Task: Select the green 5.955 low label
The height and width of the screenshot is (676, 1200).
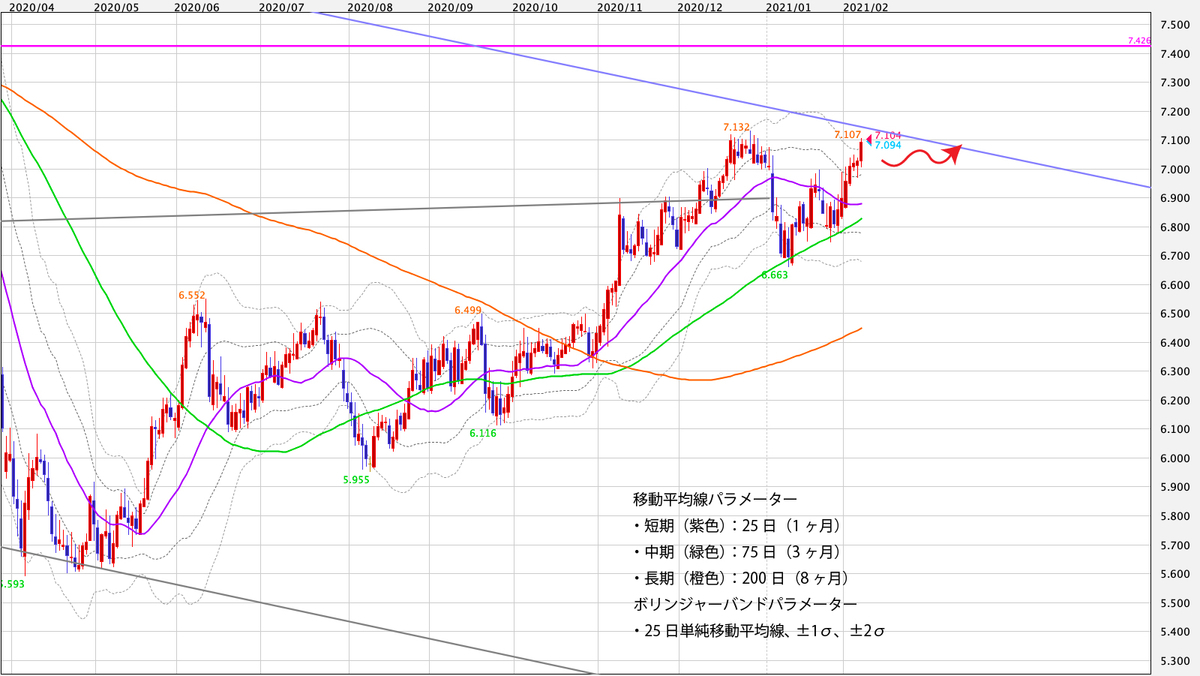Action: (357, 479)
